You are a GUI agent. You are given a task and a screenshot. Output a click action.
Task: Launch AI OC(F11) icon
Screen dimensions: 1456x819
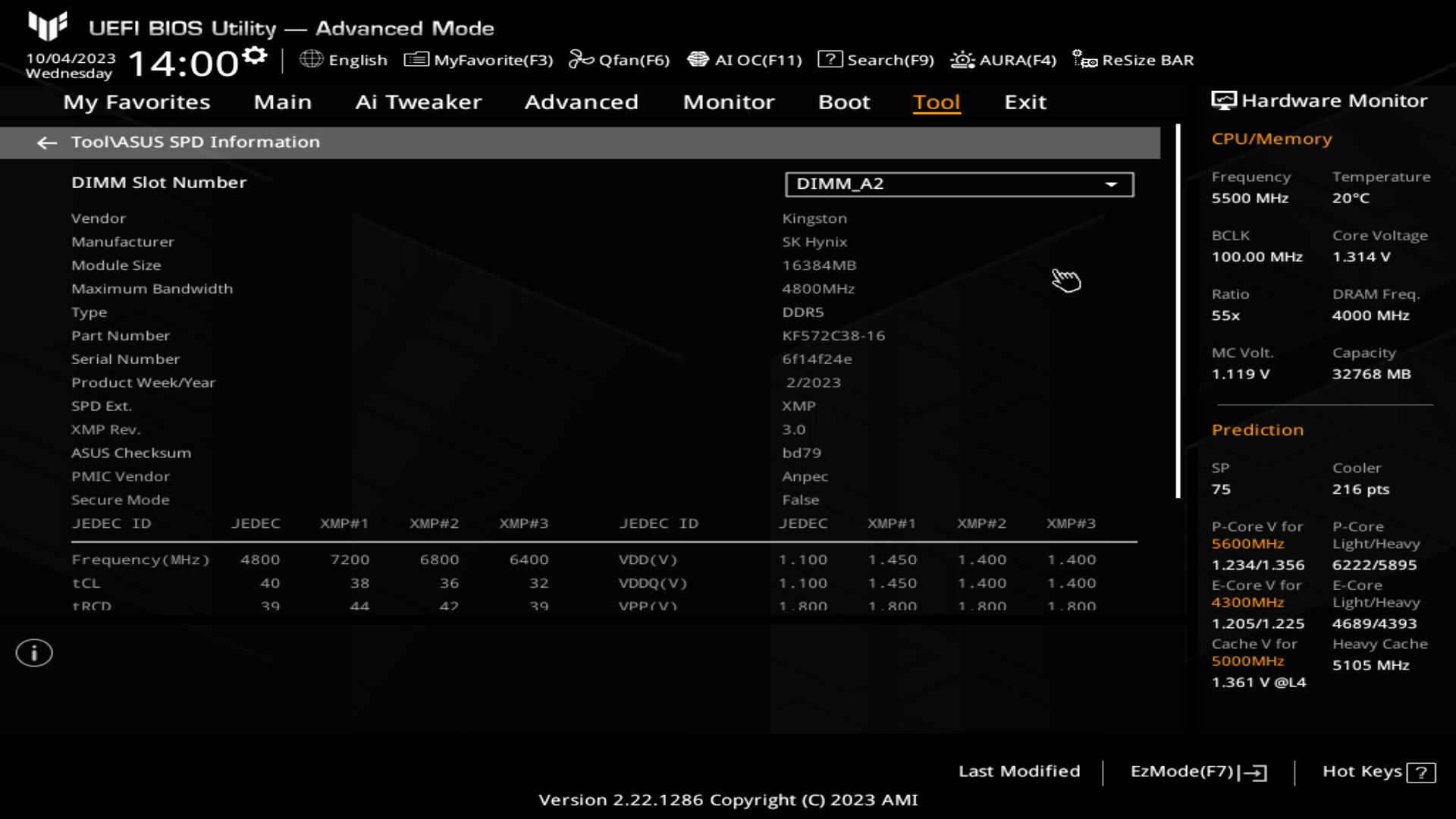[x=698, y=59]
